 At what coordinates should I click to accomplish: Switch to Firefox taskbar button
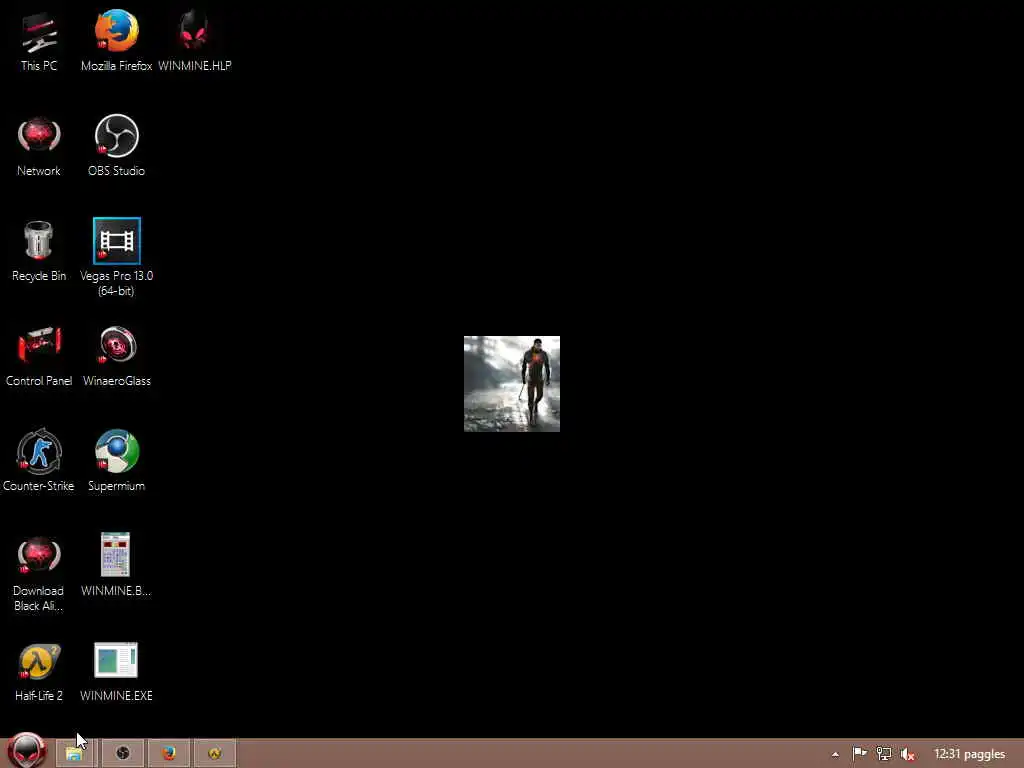[169, 754]
